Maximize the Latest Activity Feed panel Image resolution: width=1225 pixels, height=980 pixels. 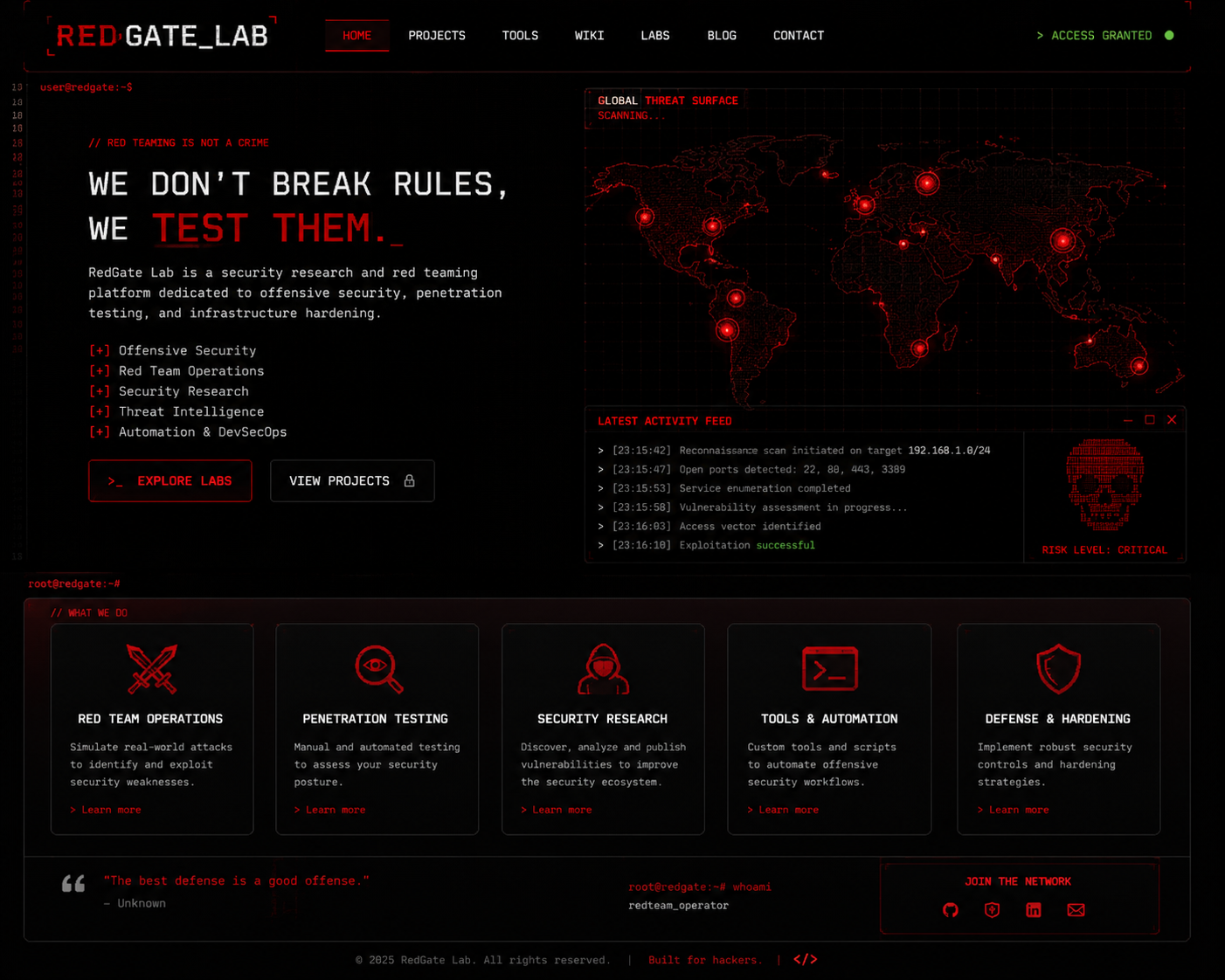click(x=1150, y=420)
